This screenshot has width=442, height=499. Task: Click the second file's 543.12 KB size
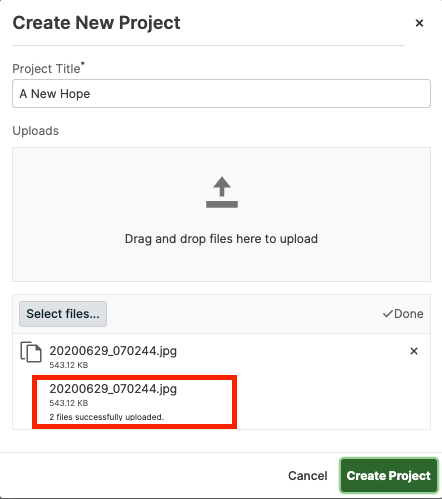click(x=69, y=403)
